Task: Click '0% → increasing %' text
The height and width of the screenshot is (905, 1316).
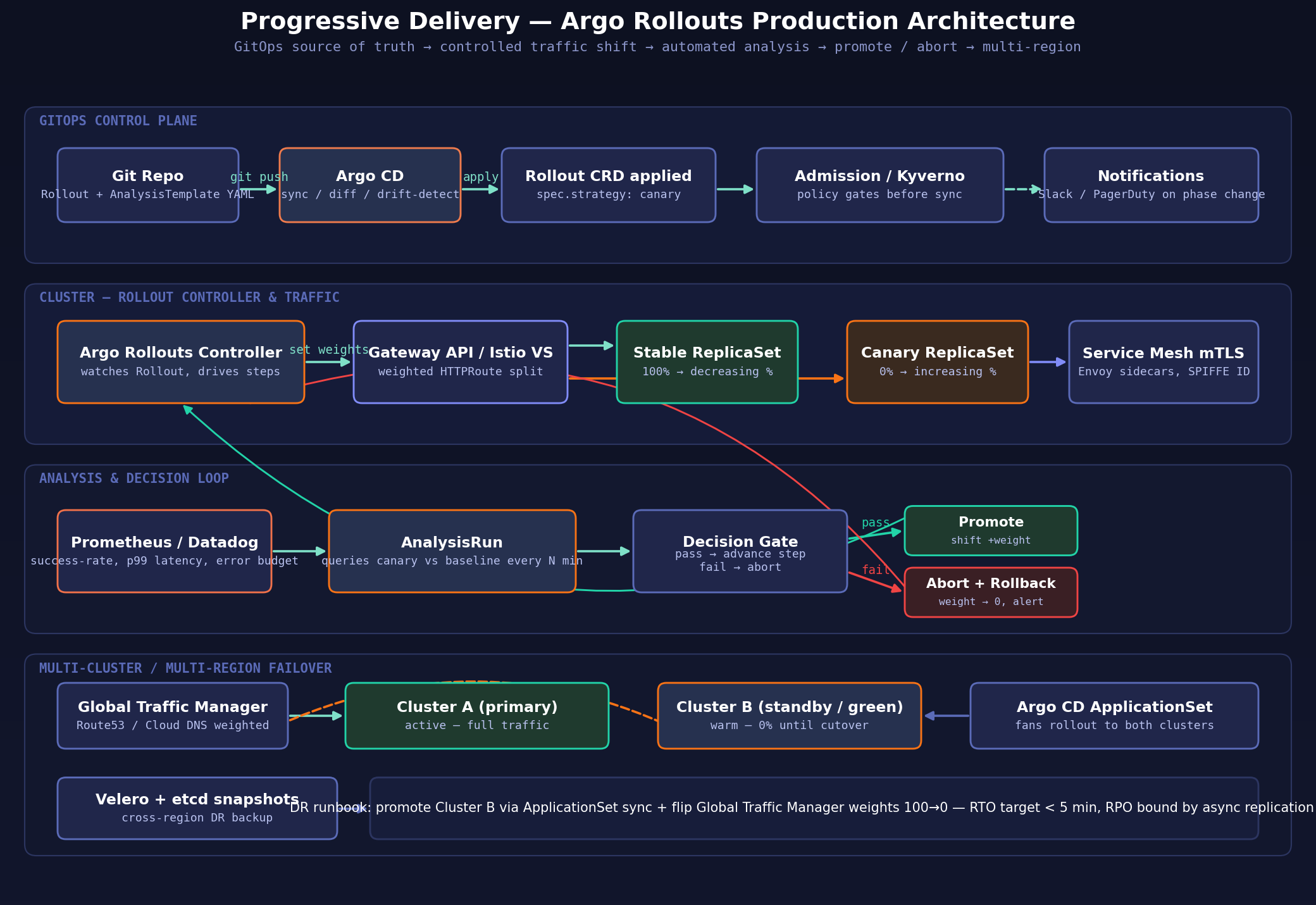Action: [x=938, y=371]
